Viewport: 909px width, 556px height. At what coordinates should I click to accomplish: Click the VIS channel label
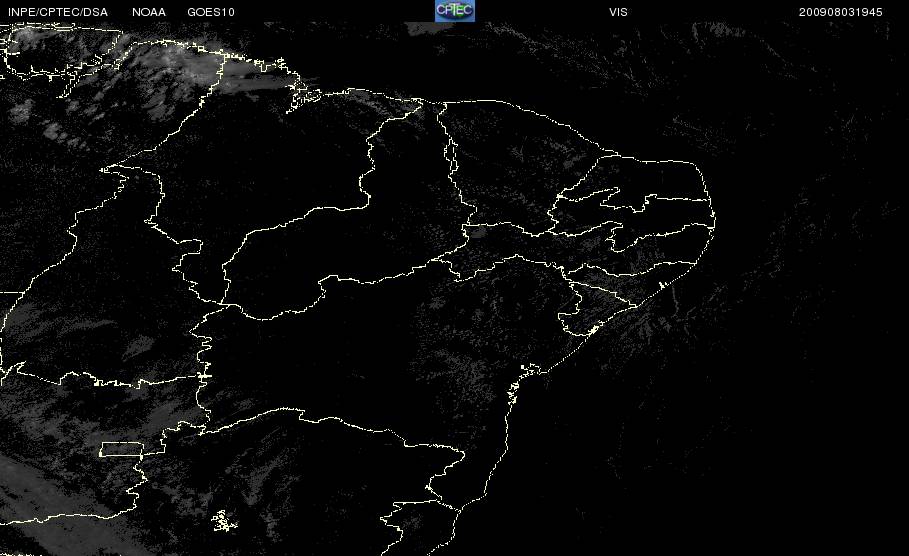tap(618, 12)
